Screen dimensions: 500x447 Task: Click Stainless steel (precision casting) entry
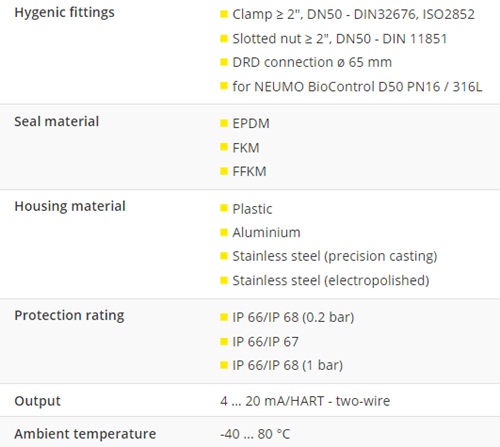(x=335, y=256)
